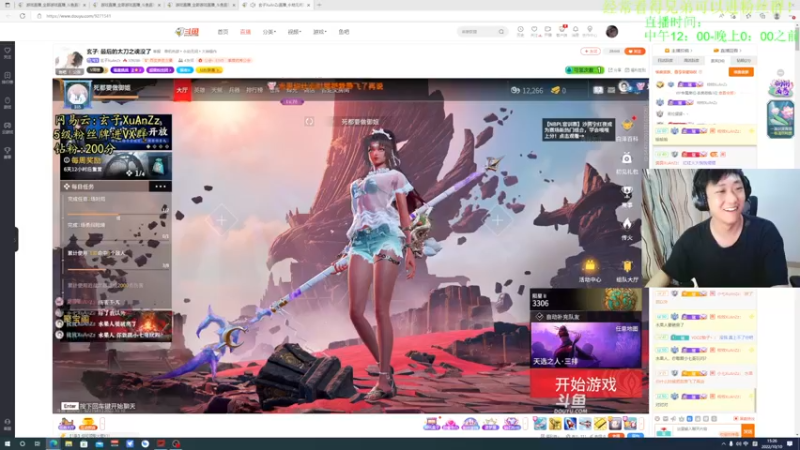The width and height of the screenshot is (800, 450).
Task: Go to 首页 home nav item
Action: click(223, 32)
